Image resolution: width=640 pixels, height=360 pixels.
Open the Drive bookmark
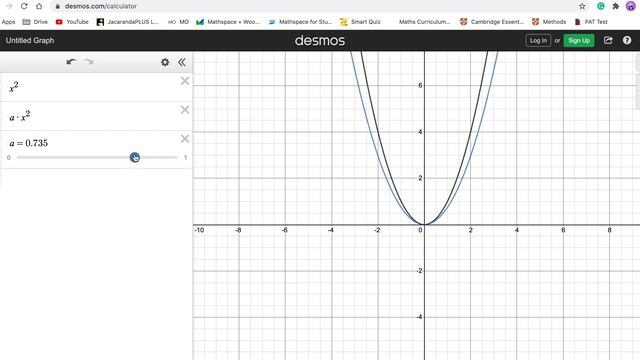[35, 22]
